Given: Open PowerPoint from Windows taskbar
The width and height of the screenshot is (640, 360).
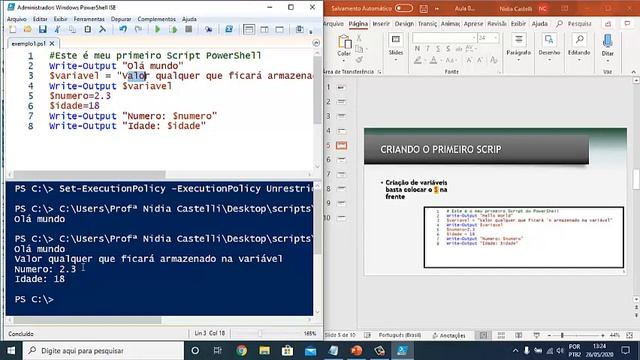Looking at the screenshot, I should [x=356, y=351].
